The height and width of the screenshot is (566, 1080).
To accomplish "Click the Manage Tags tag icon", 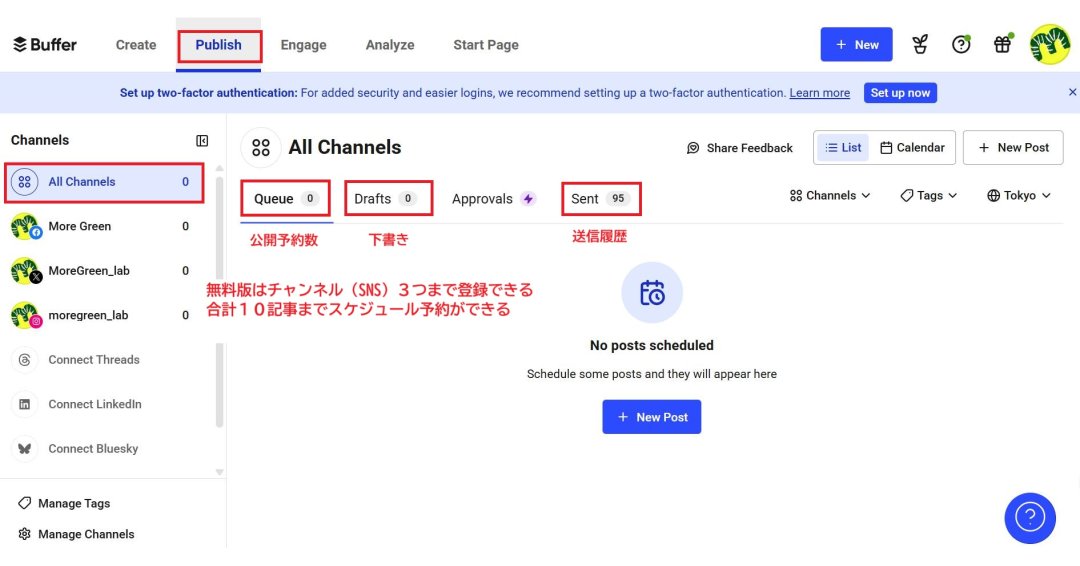I will 25,503.
